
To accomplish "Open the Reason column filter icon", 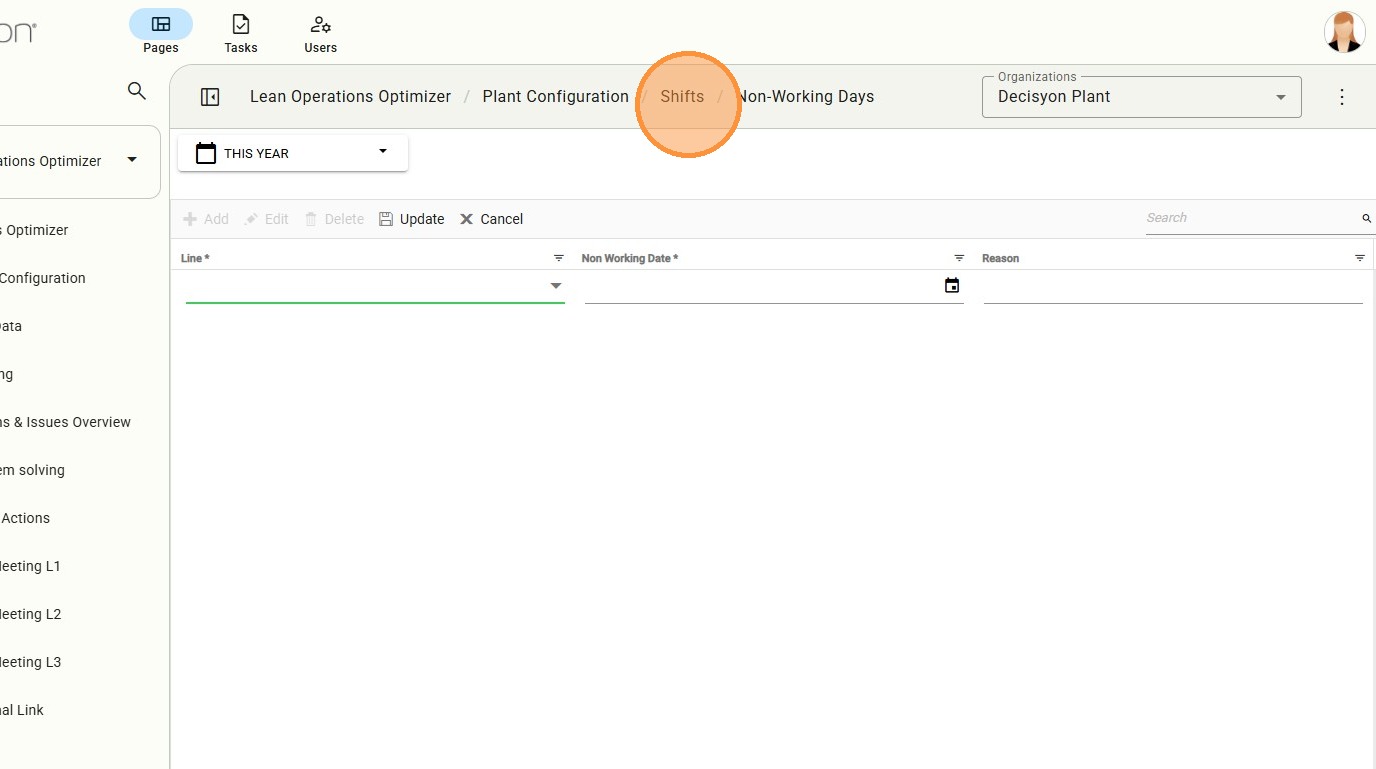I will pos(1359,258).
